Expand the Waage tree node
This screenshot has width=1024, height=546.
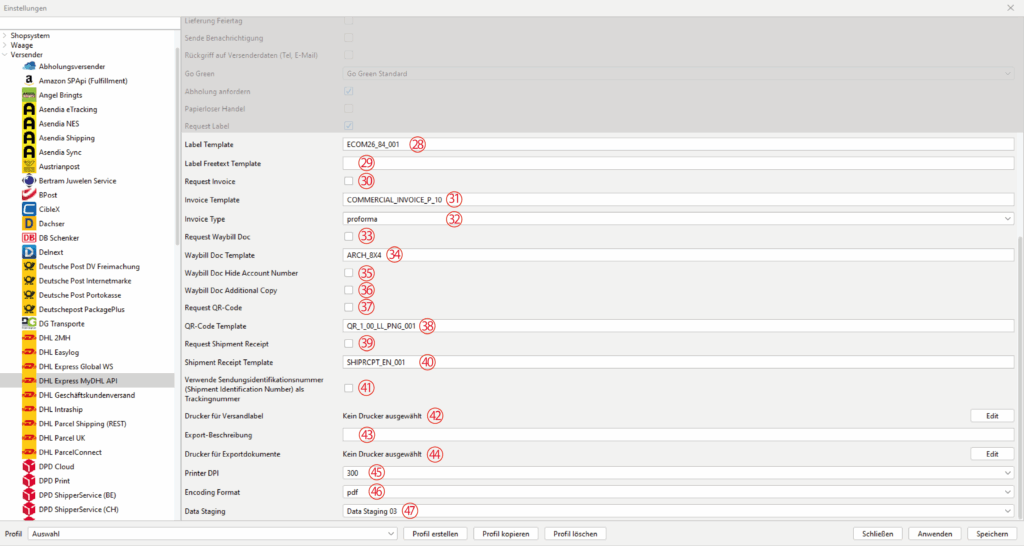tap(5, 46)
